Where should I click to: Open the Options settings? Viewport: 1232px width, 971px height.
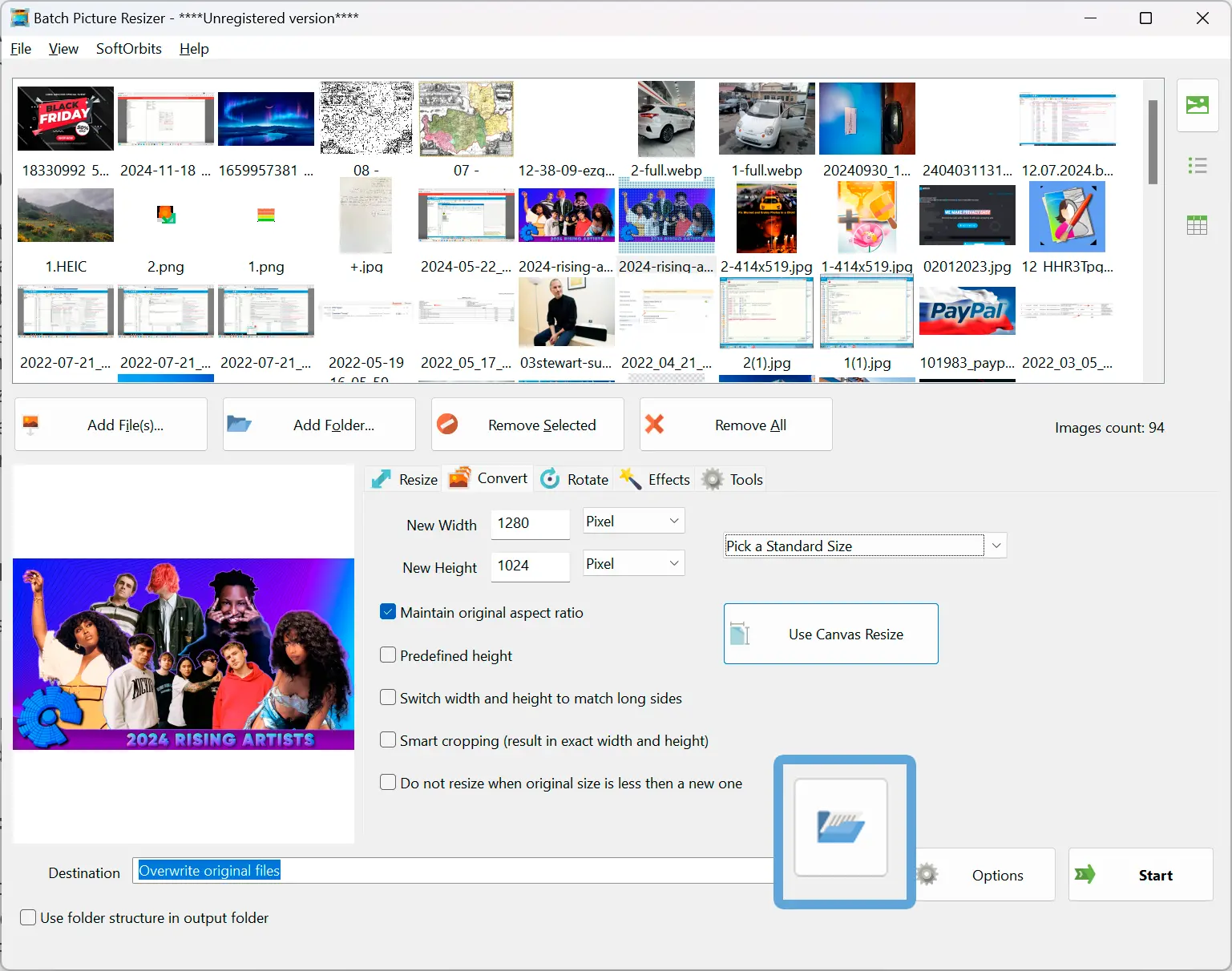(x=984, y=875)
